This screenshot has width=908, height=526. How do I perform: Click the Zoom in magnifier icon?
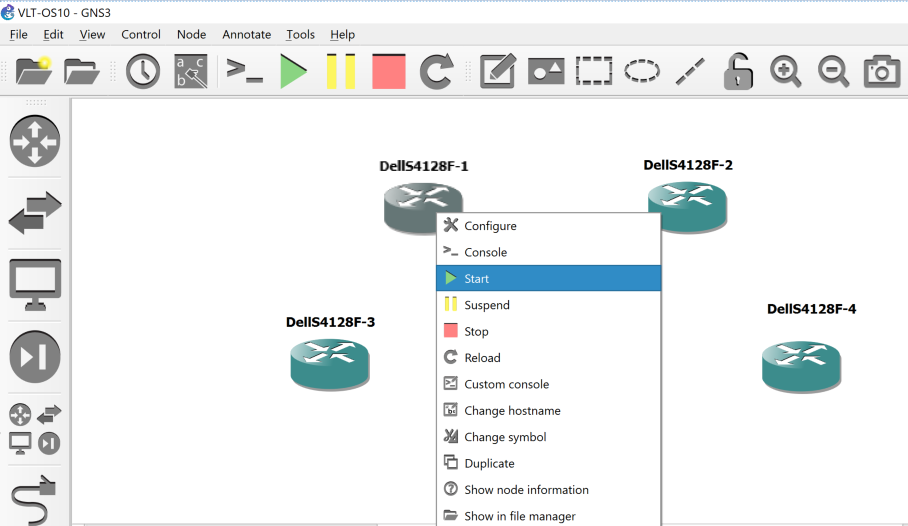pyautogui.click(x=785, y=71)
